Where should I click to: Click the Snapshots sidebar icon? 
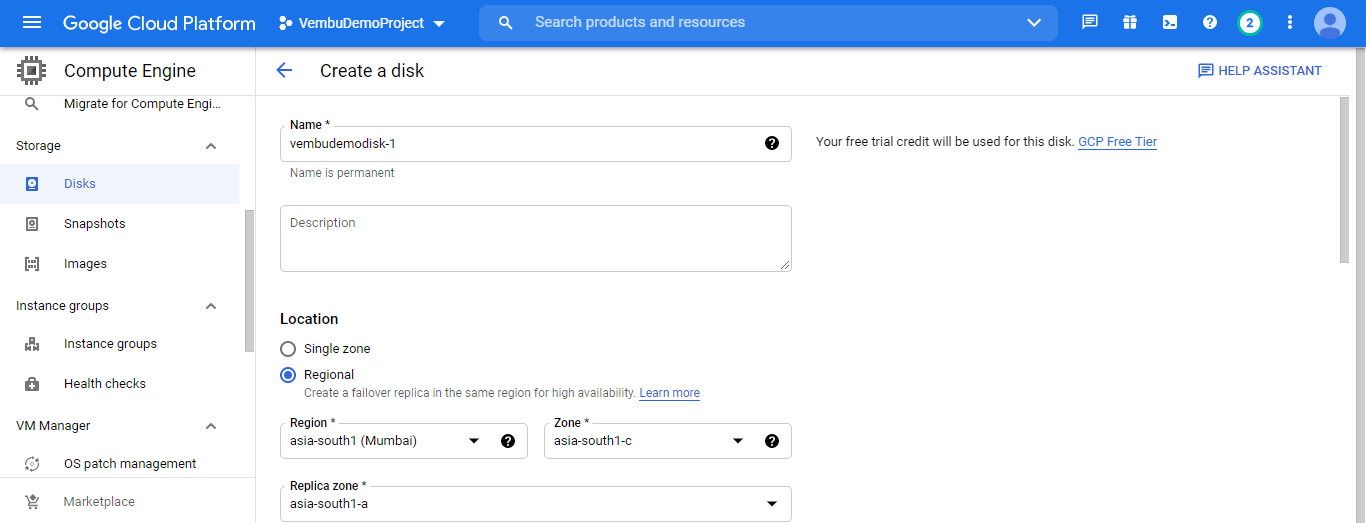click(32, 224)
